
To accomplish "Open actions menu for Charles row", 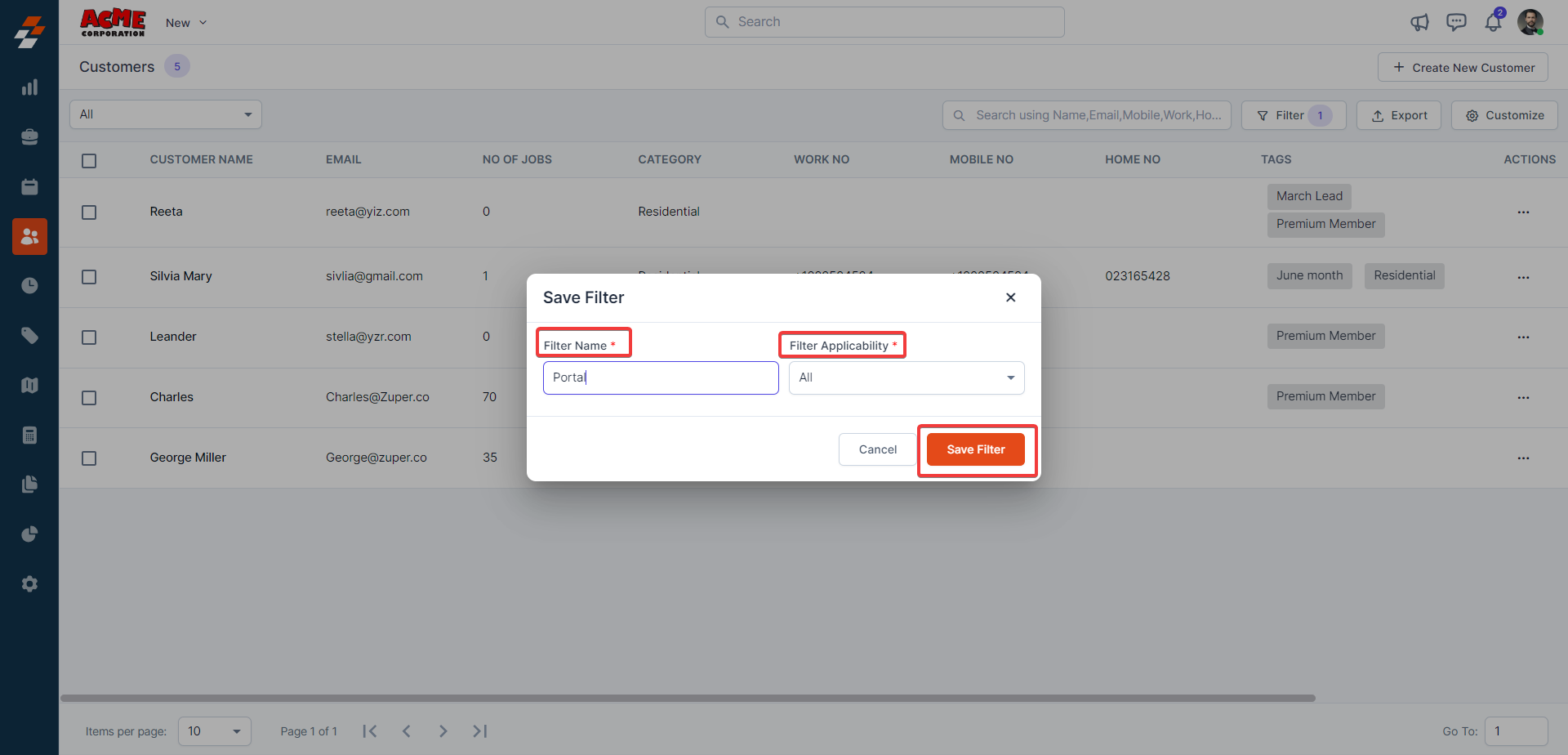I will point(1523,398).
